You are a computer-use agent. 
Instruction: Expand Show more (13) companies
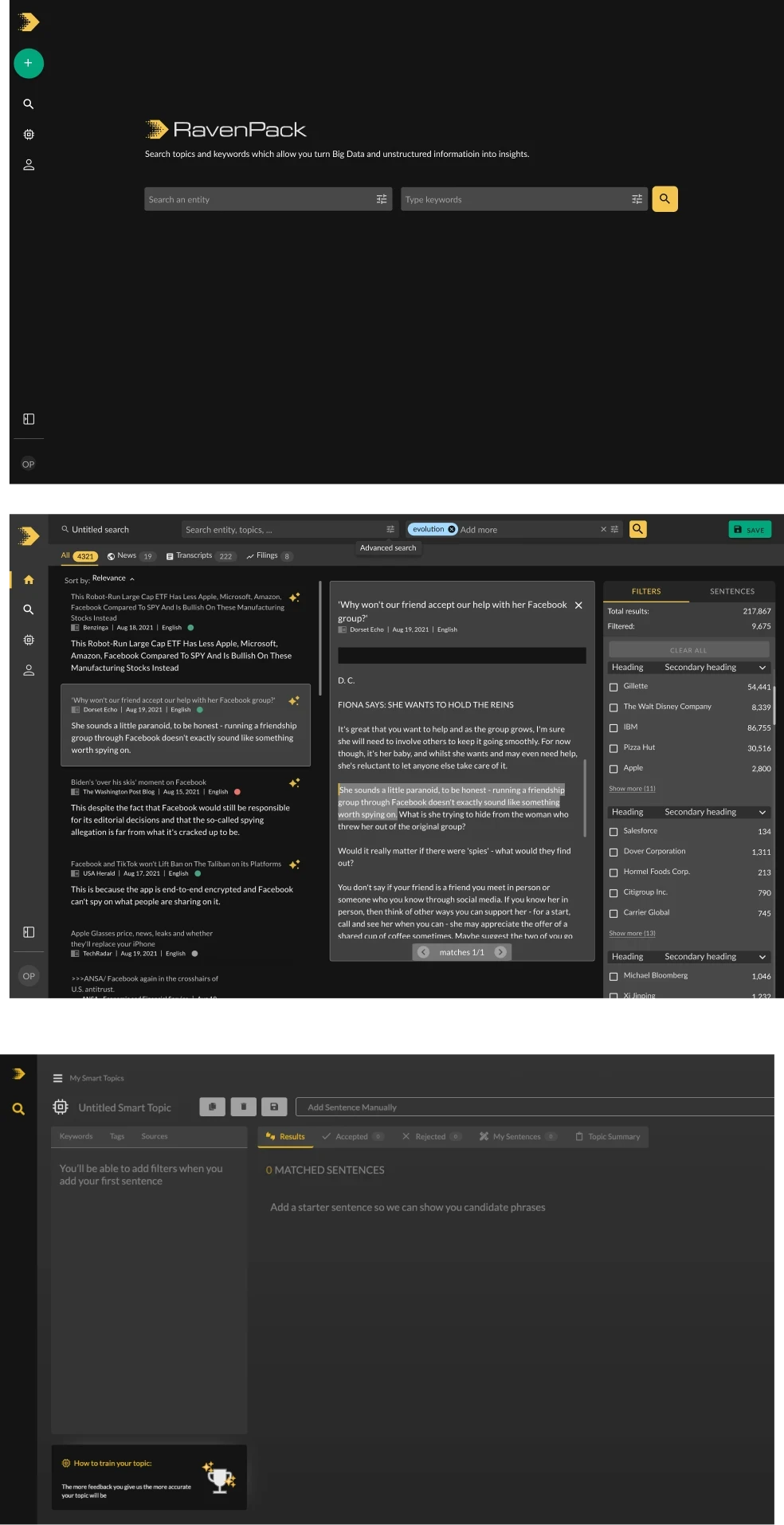coord(632,933)
